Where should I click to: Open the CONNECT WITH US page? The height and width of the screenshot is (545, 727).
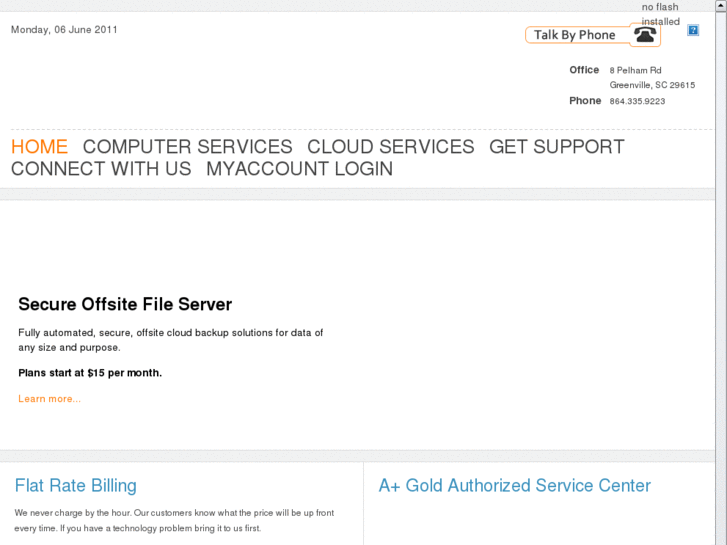101,169
